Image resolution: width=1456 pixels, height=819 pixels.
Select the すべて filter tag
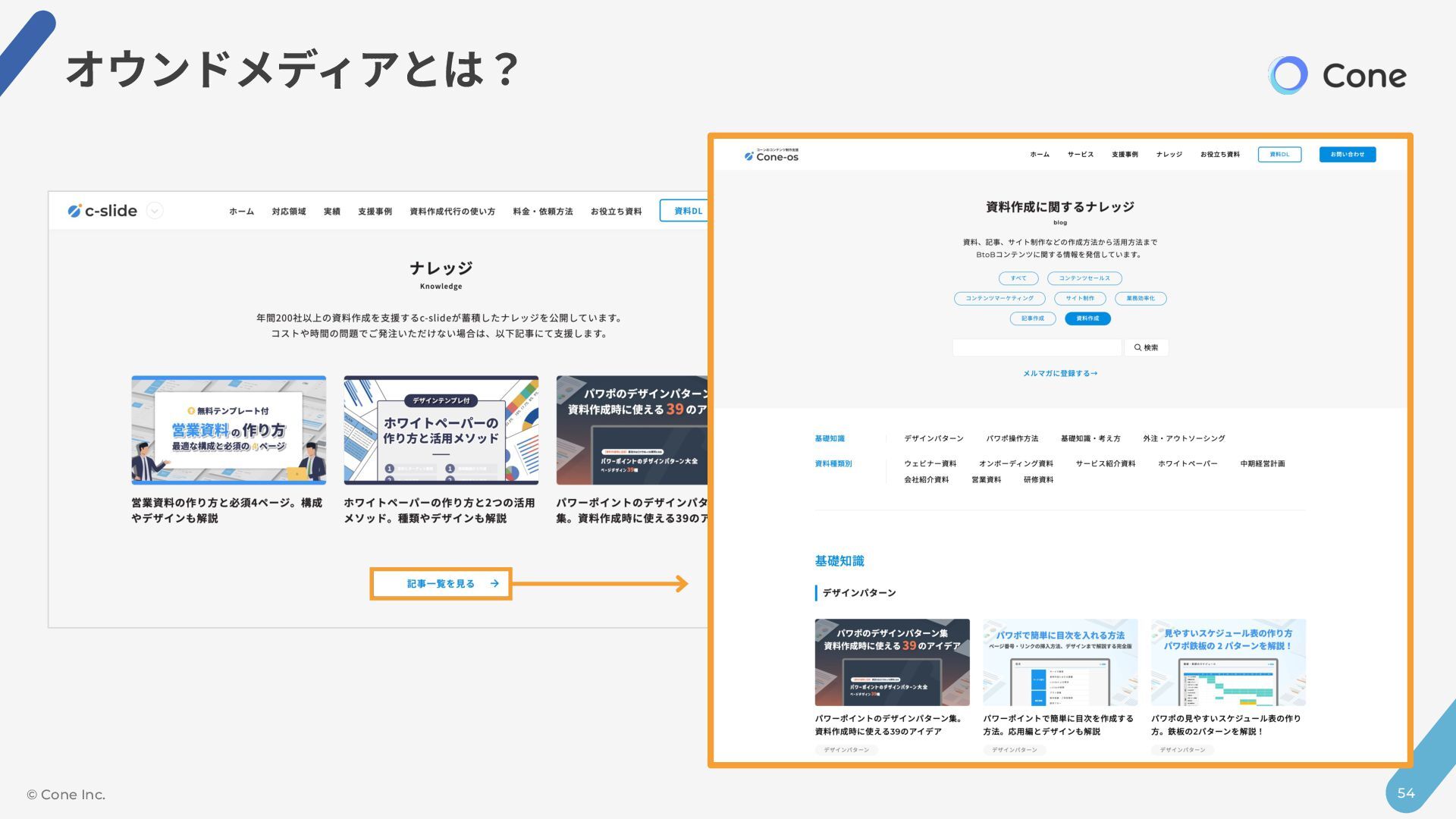coord(1018,278)
